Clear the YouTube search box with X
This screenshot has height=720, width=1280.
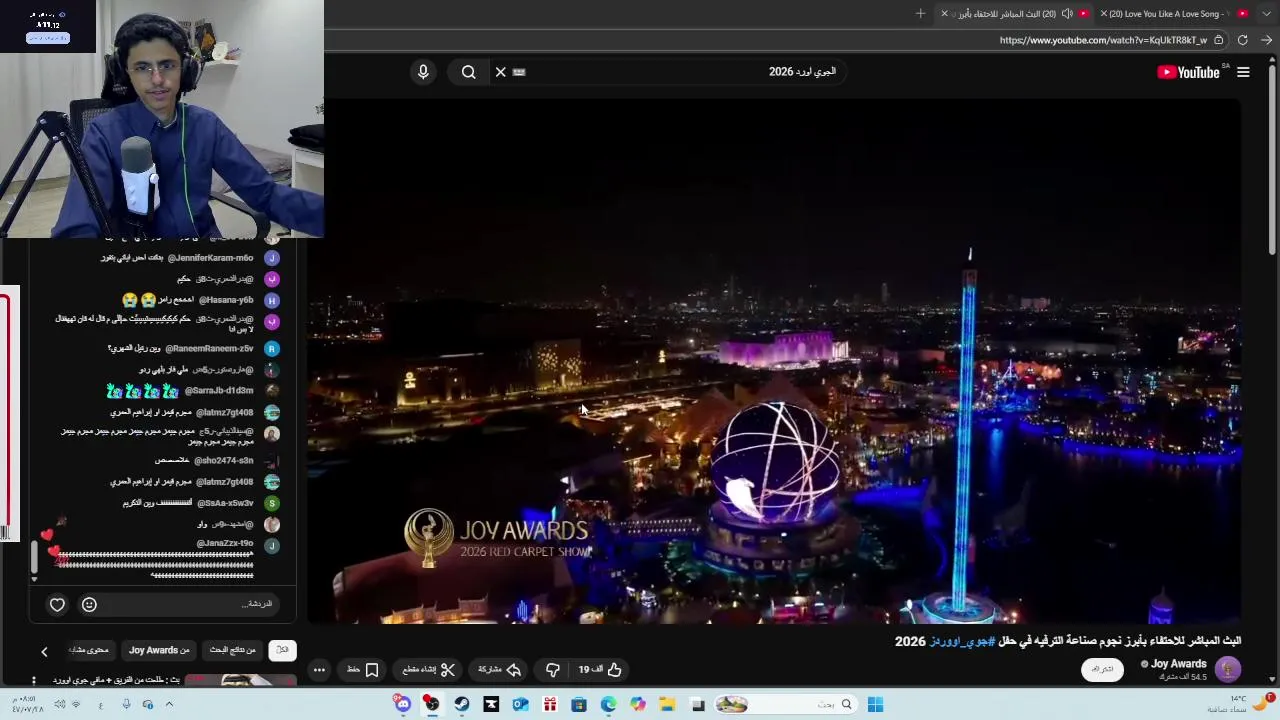501,72
